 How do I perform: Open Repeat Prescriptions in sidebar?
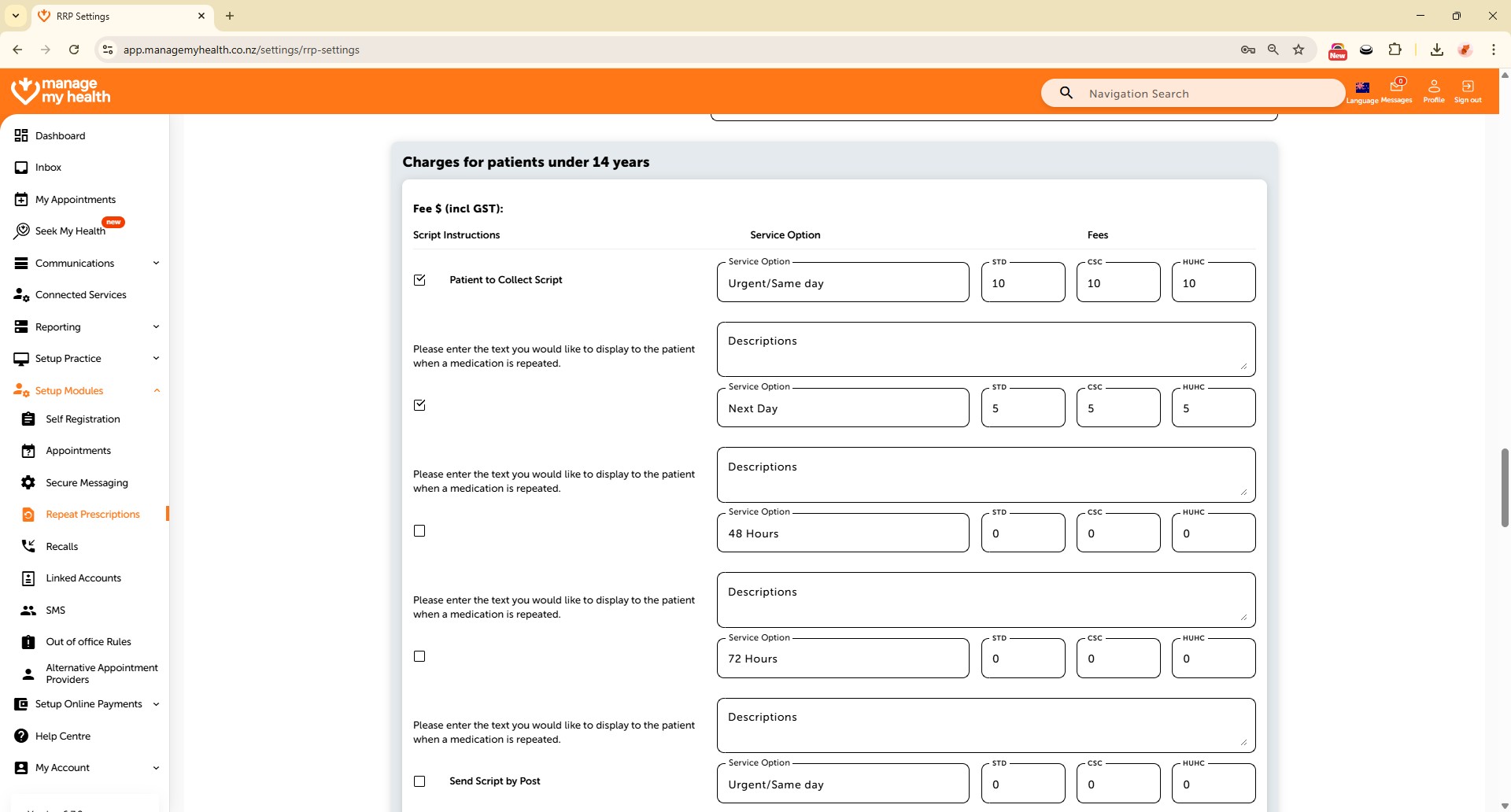92,515
